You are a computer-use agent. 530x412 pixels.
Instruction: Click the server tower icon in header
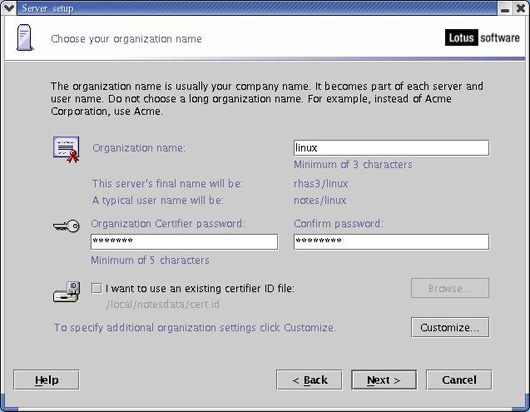pos(25,38)
